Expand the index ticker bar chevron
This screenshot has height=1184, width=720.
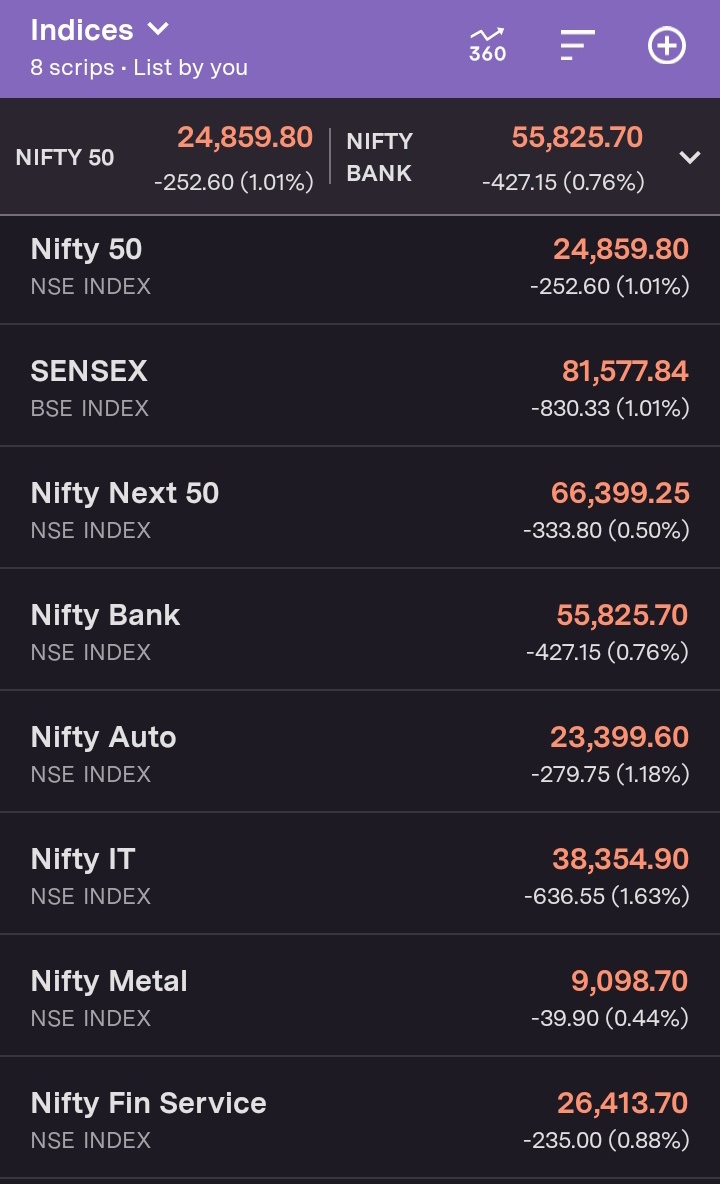point(690,157)
